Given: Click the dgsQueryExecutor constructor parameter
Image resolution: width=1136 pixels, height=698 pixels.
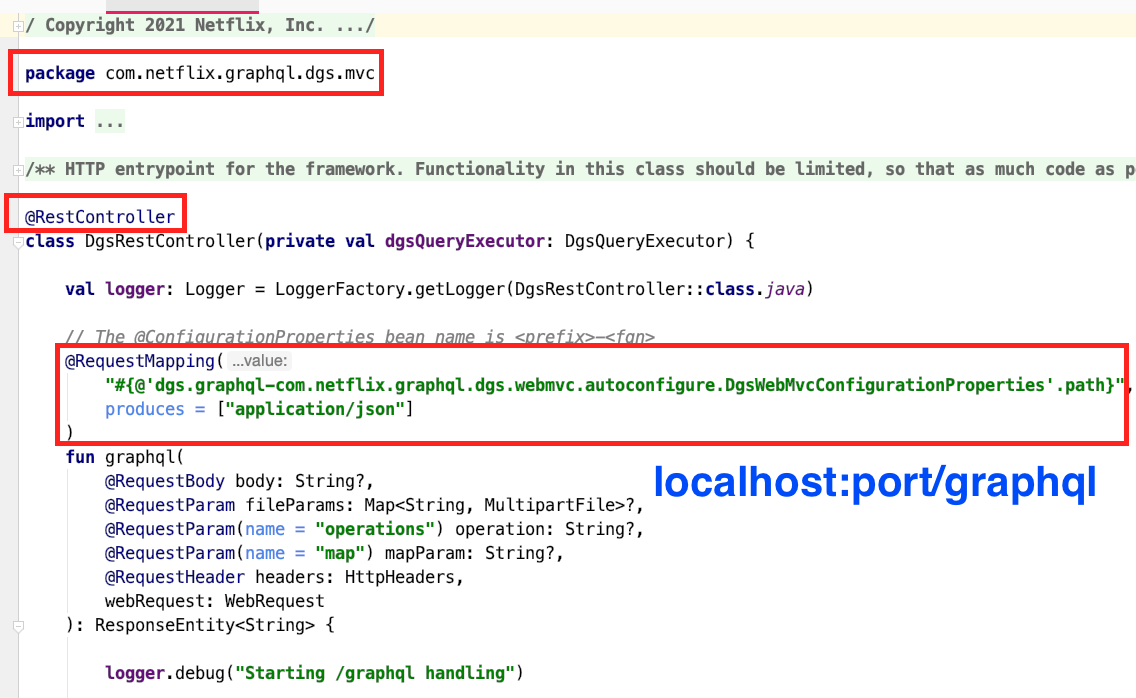Looking at the screenshot, I should pyautogui.click(x=464, y=241).
